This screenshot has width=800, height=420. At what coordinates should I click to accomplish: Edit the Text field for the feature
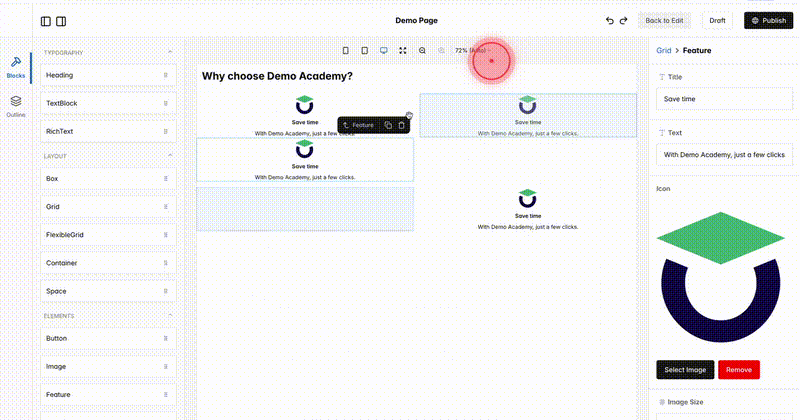[724, 155]
